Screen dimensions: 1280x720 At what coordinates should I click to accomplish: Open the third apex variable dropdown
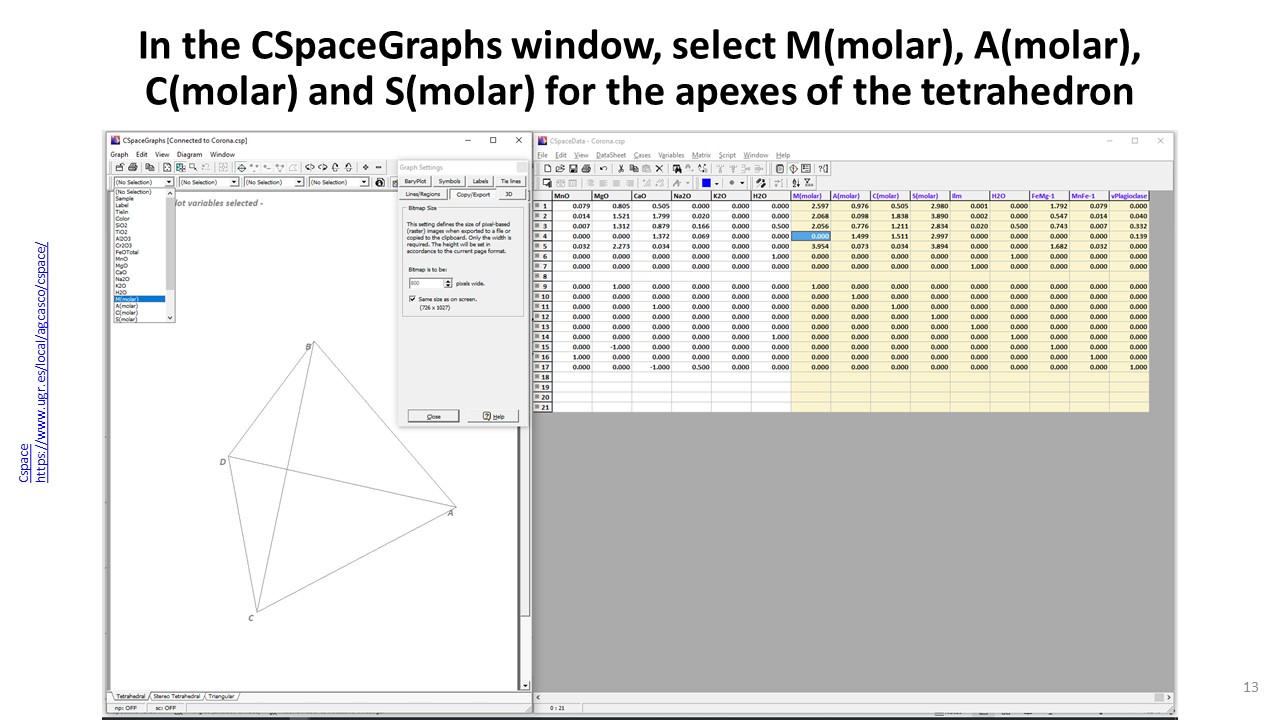tap(299, 183)
